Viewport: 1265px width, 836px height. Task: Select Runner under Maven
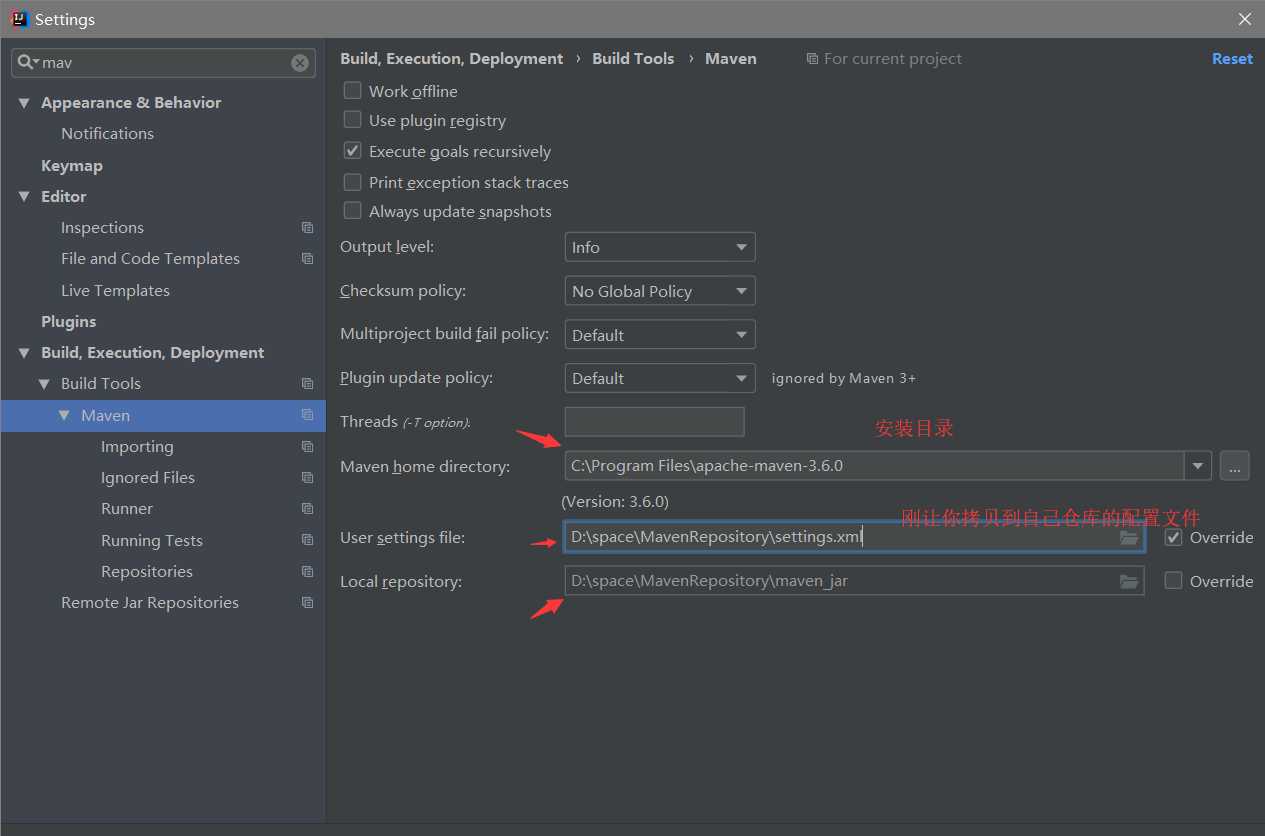[127, 509]
